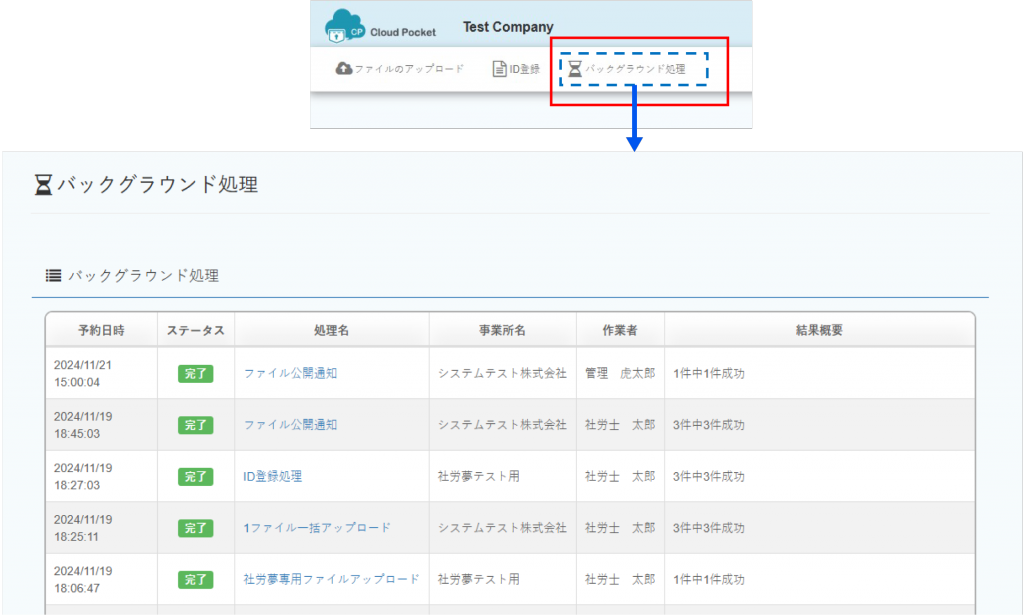Click the ID登録 document icon
Viewport: 1024px width, 615px height.
pyautogui.click(x=500, y=69)
